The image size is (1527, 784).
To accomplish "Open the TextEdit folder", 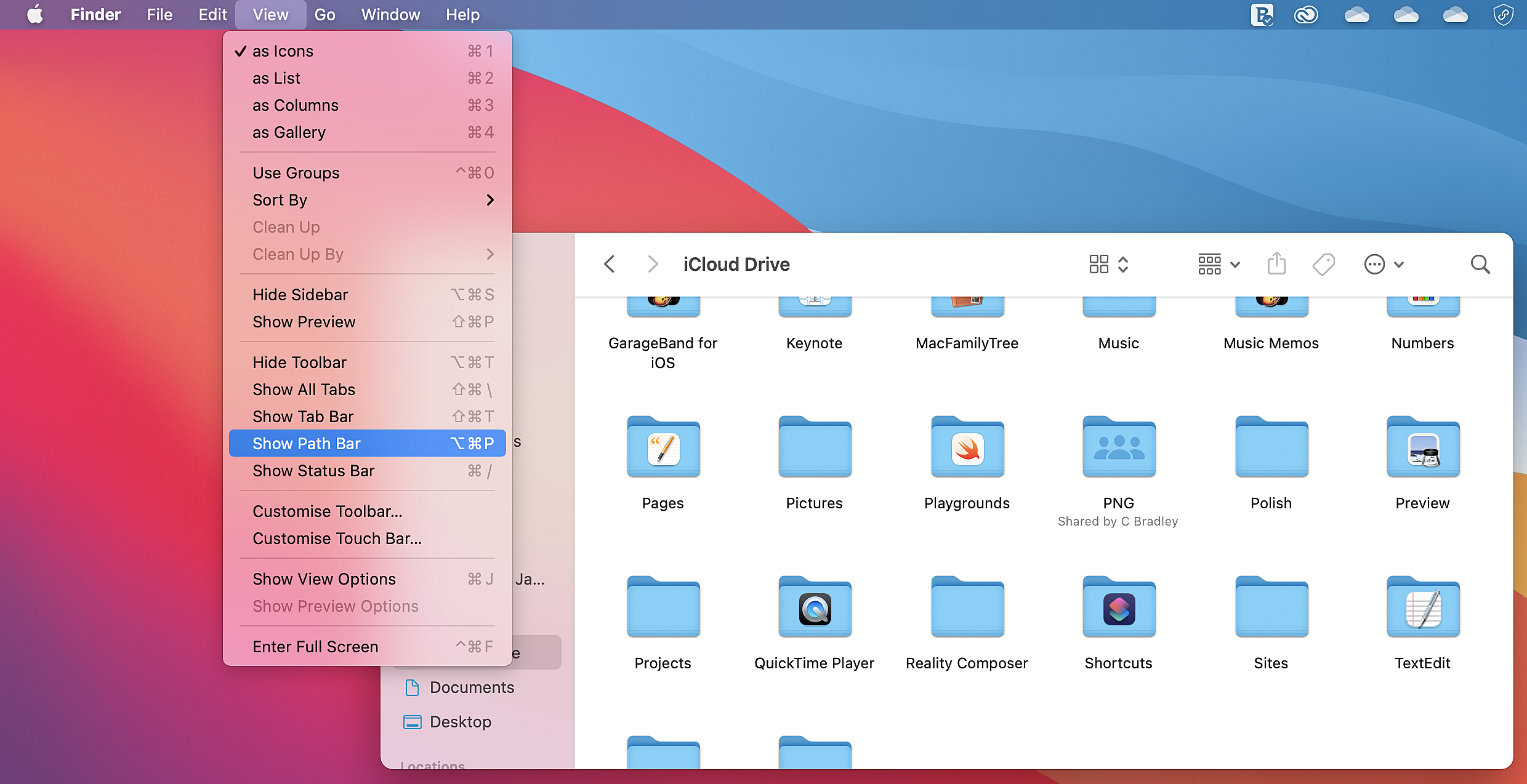I will [1423, 607].
